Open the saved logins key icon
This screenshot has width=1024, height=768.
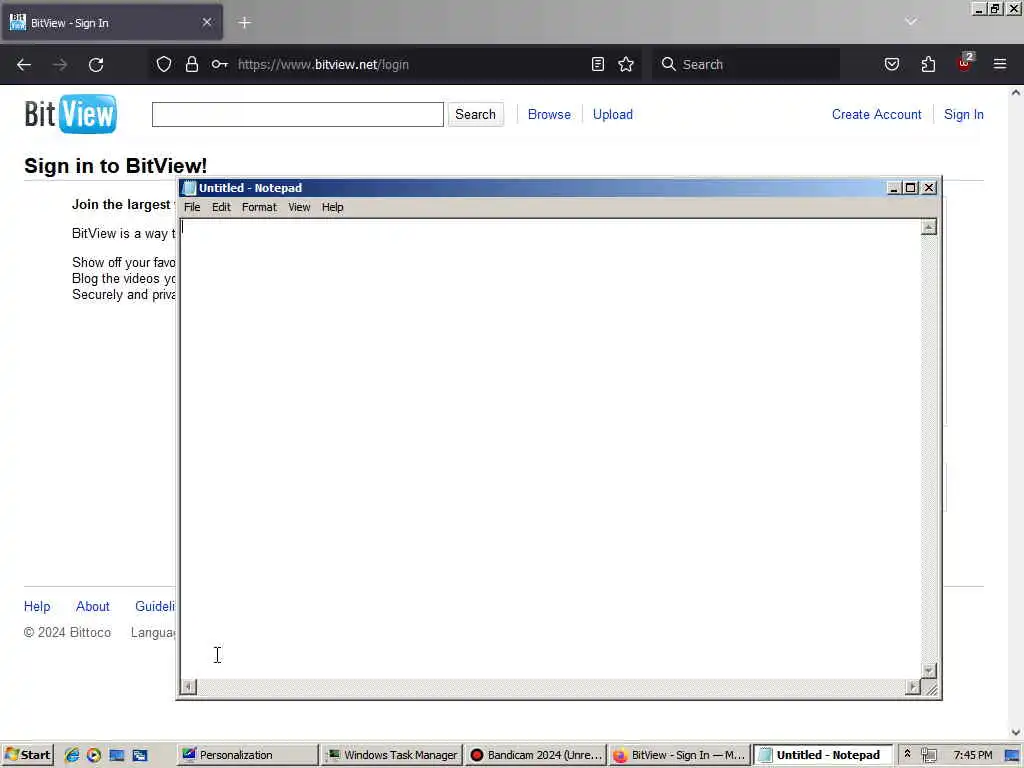click(x=219, y=64)
